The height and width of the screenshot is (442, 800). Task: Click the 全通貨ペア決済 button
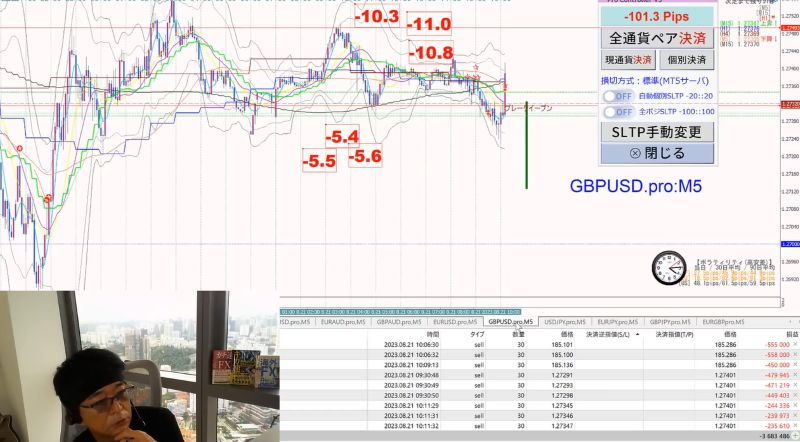pos(657,38)
